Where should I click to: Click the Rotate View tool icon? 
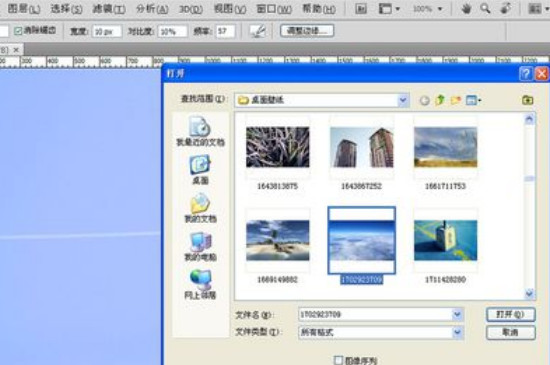click(505, 8)
